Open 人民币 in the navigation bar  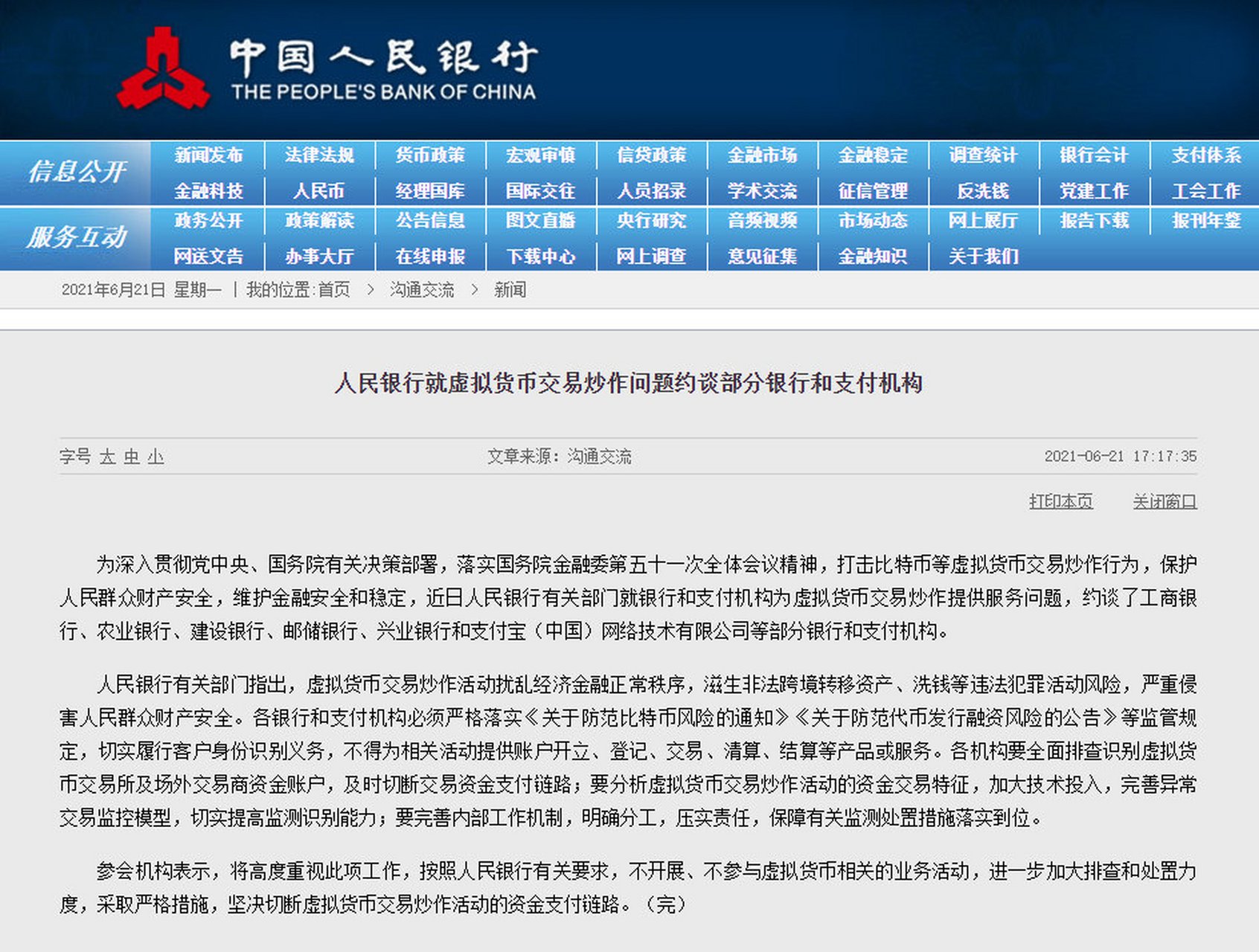tap(319, 191)
